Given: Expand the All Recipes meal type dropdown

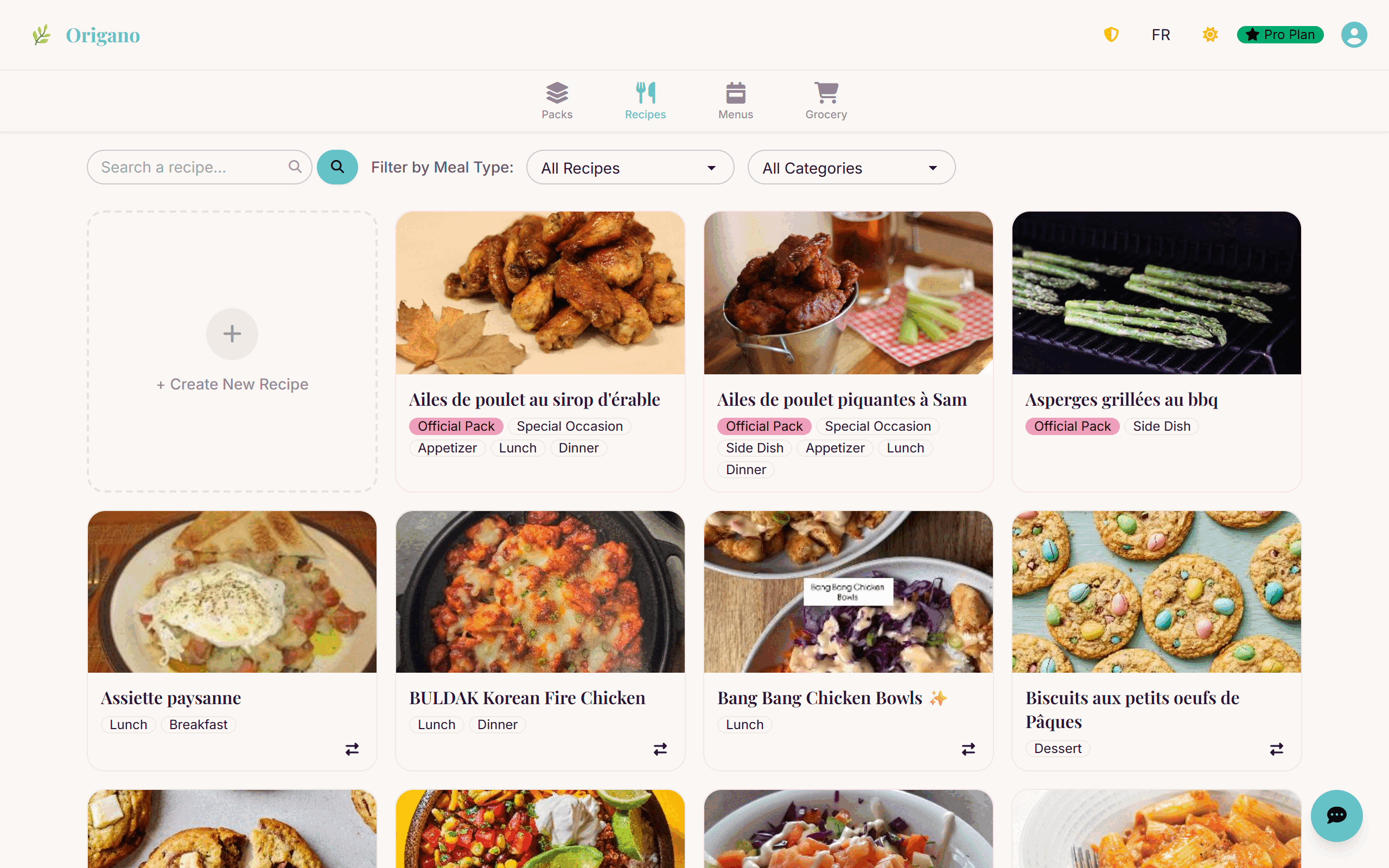Looking at the screenshot, I should click(x=630, y=167).
